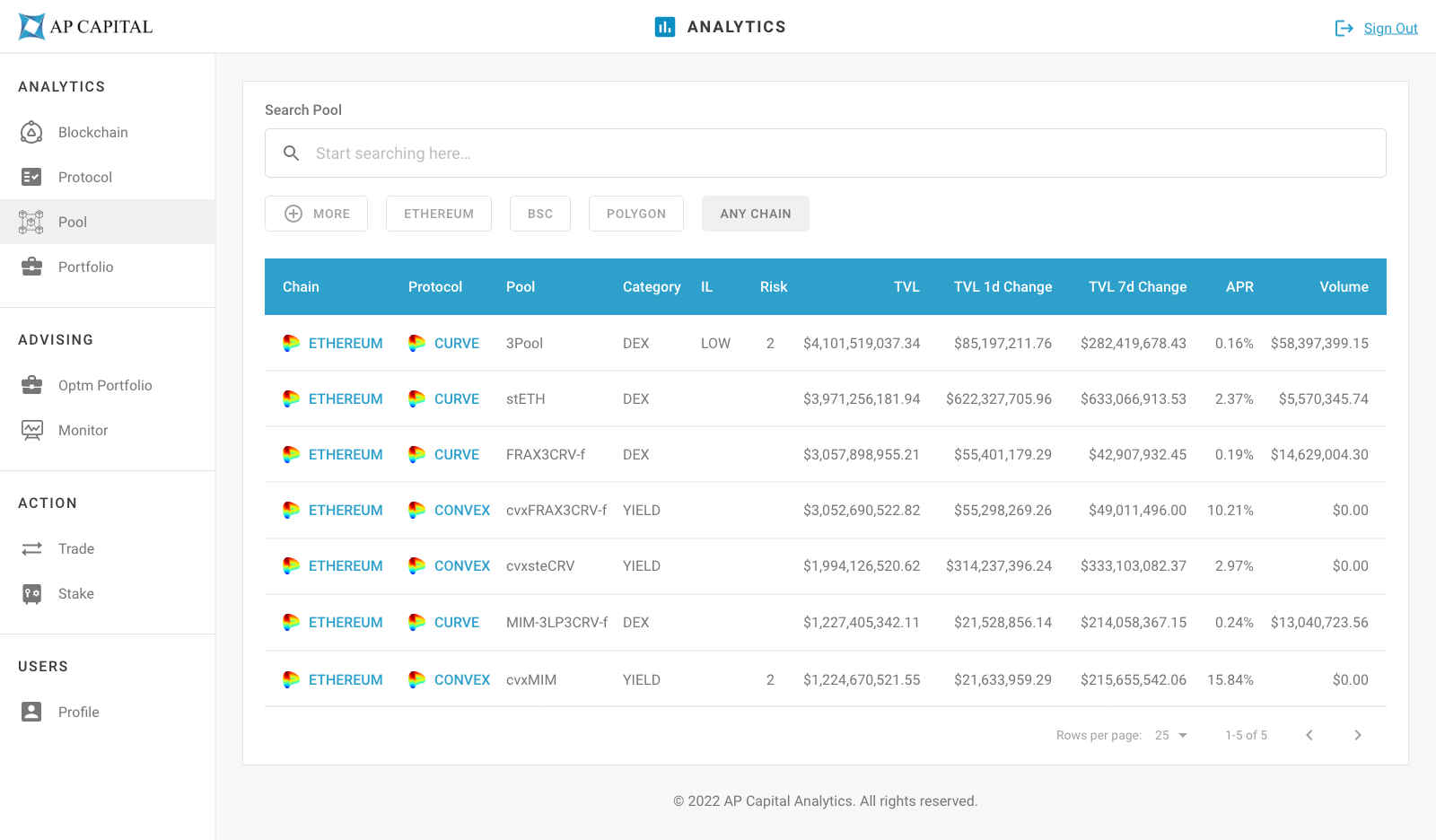1436x840 pixels.
Task: Open the Monitor menu item
Action: (x=83, y=430)
